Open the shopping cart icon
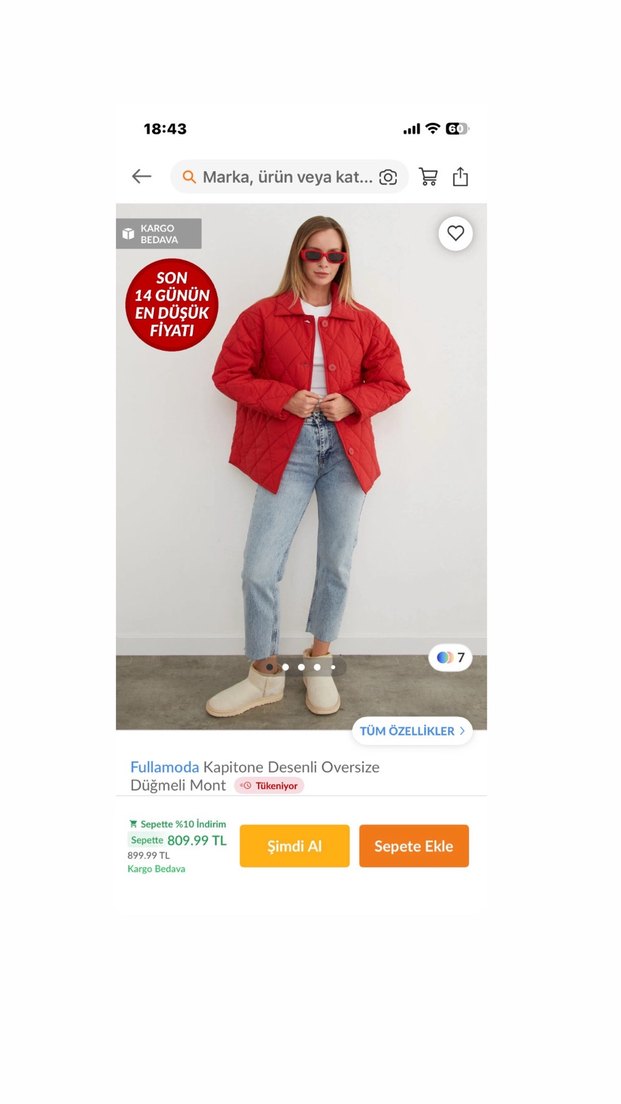Screen dimensions: 621x1104 428,177
